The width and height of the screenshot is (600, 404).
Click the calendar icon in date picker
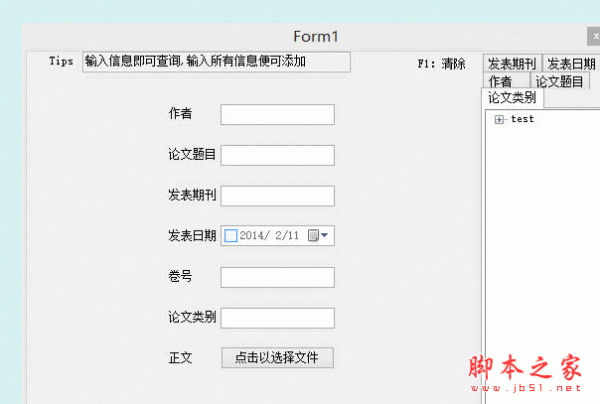313,235
